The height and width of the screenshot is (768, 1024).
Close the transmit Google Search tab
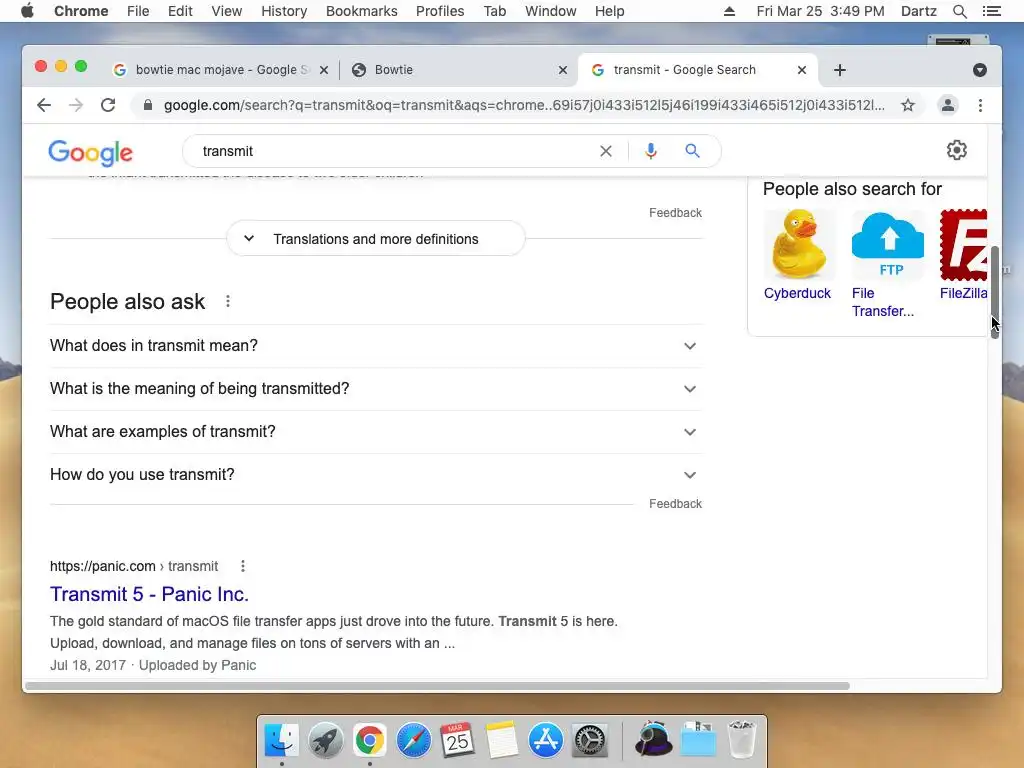[x=802, y=70]
